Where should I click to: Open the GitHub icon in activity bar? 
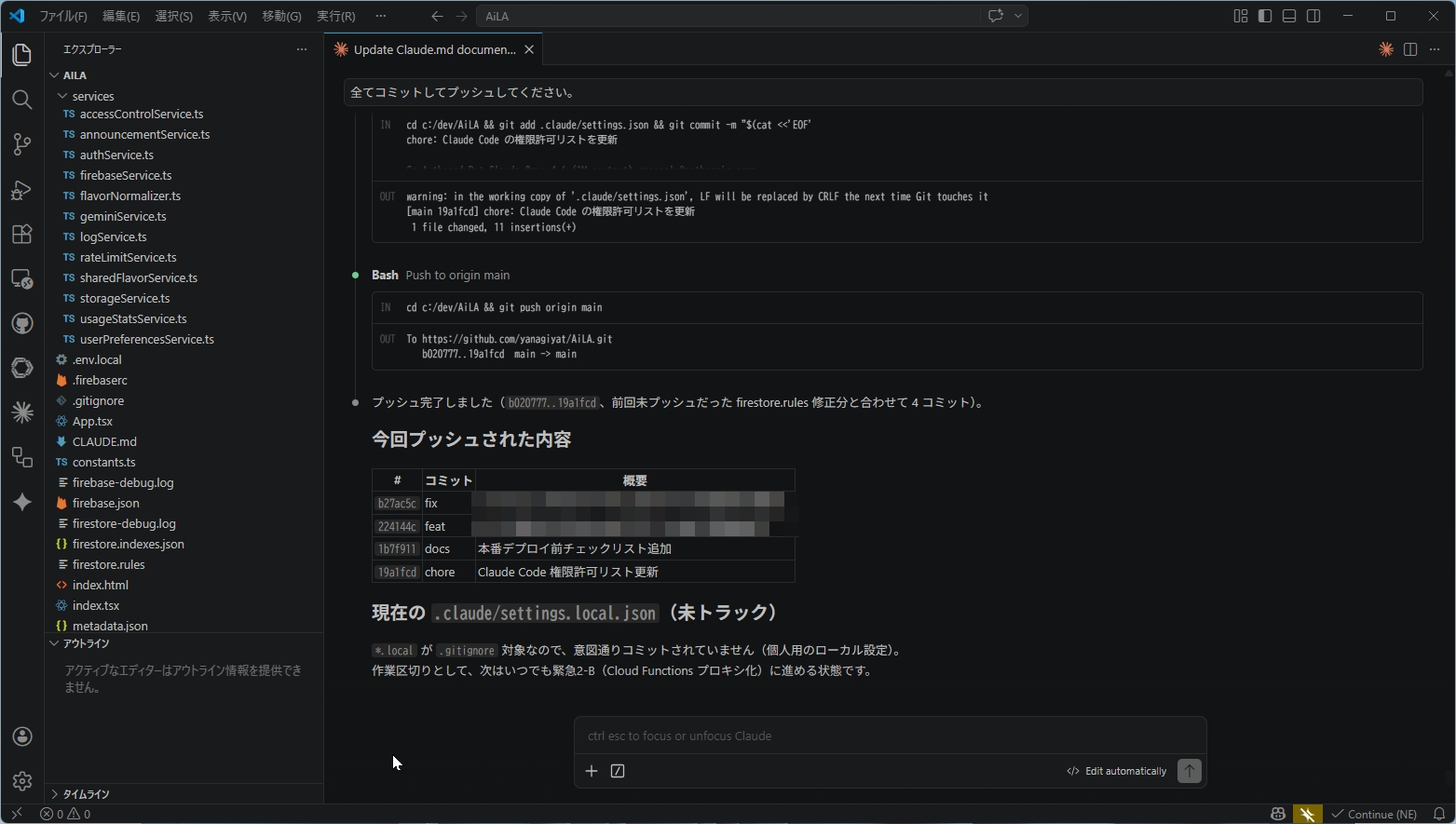pos(22,323)
